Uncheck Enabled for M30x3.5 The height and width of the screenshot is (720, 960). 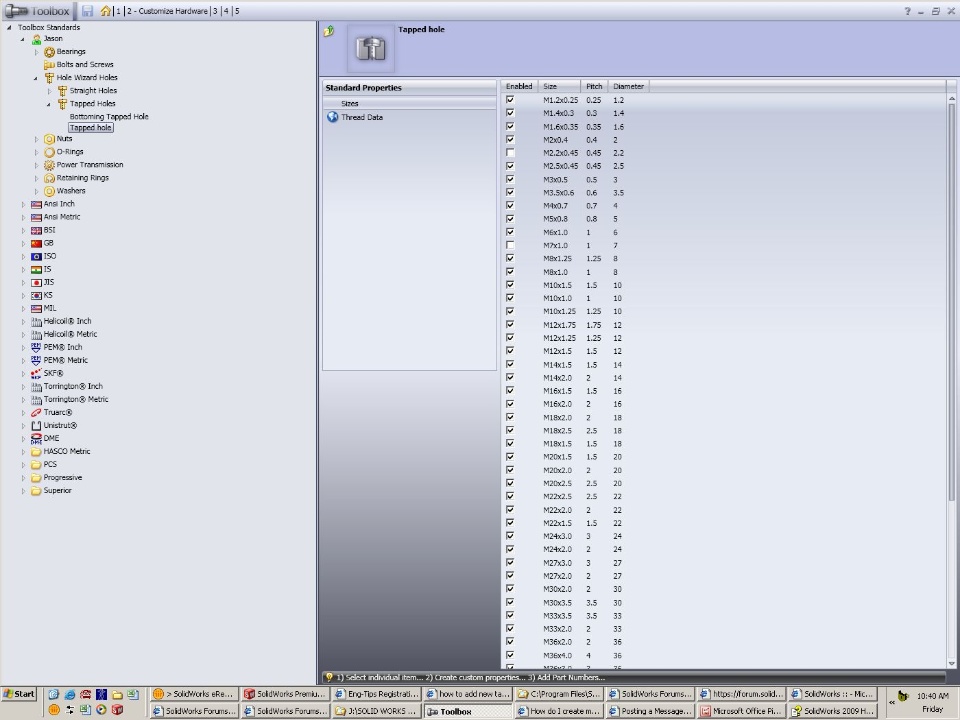click(510, 602)
